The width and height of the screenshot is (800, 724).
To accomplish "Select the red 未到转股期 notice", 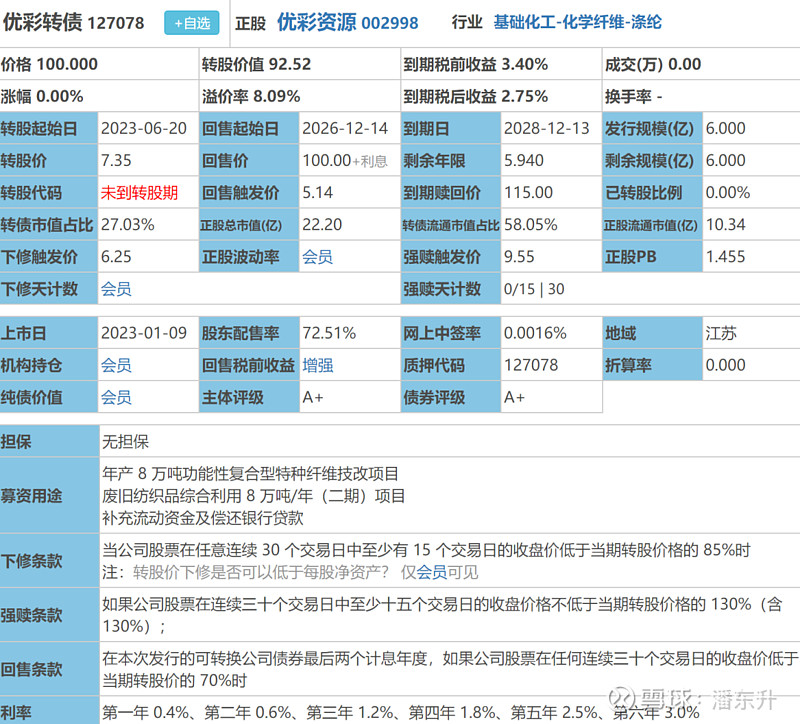I will [140, 192].
